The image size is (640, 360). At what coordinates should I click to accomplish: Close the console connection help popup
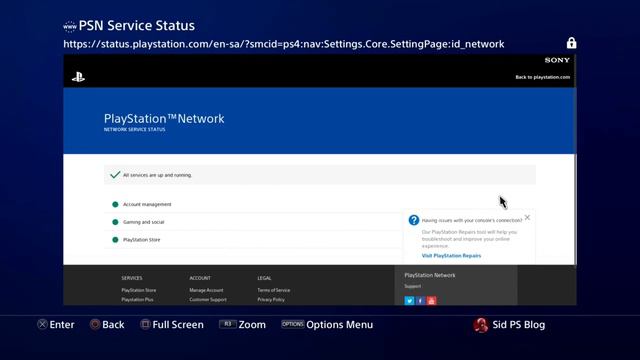coord(527,218)
